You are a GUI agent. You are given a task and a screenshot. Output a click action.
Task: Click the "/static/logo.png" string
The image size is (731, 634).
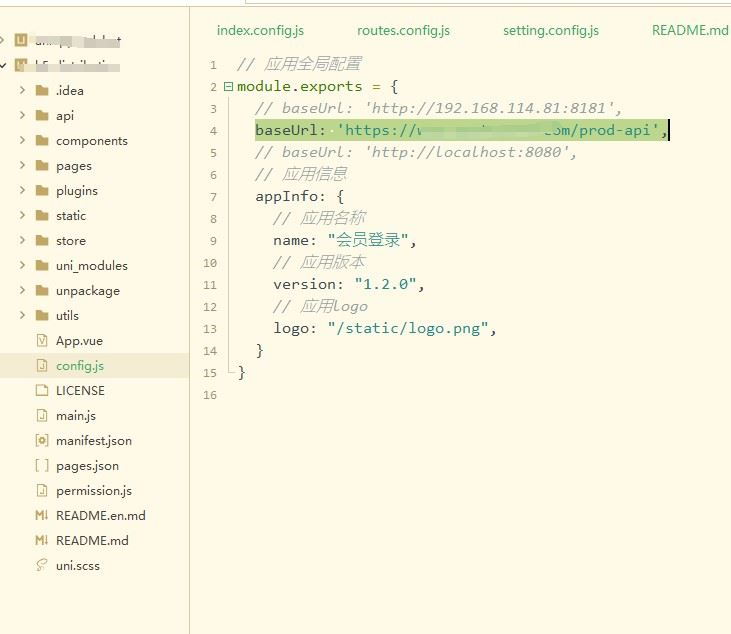(x=408, y=328)
